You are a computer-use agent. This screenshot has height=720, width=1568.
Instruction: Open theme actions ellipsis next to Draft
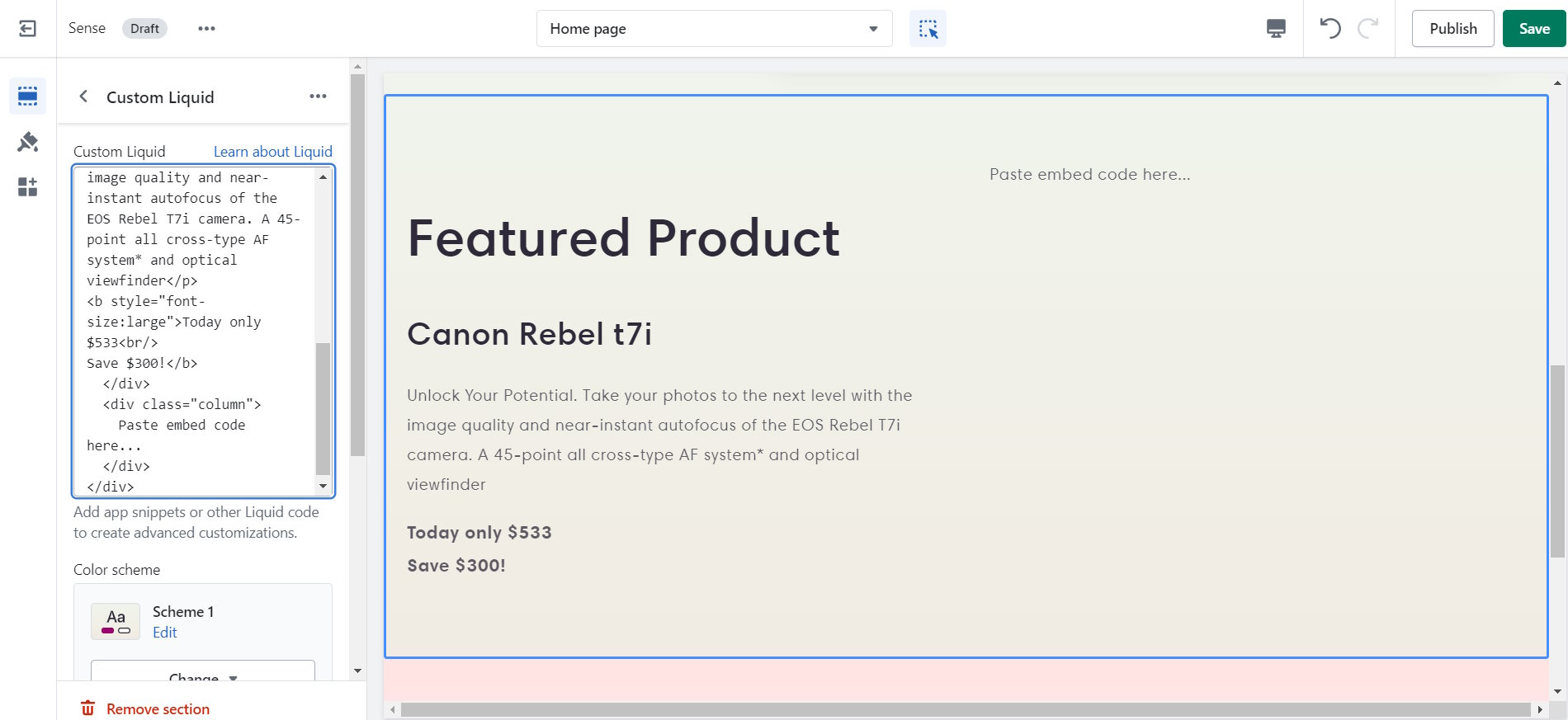coord(206,29)
